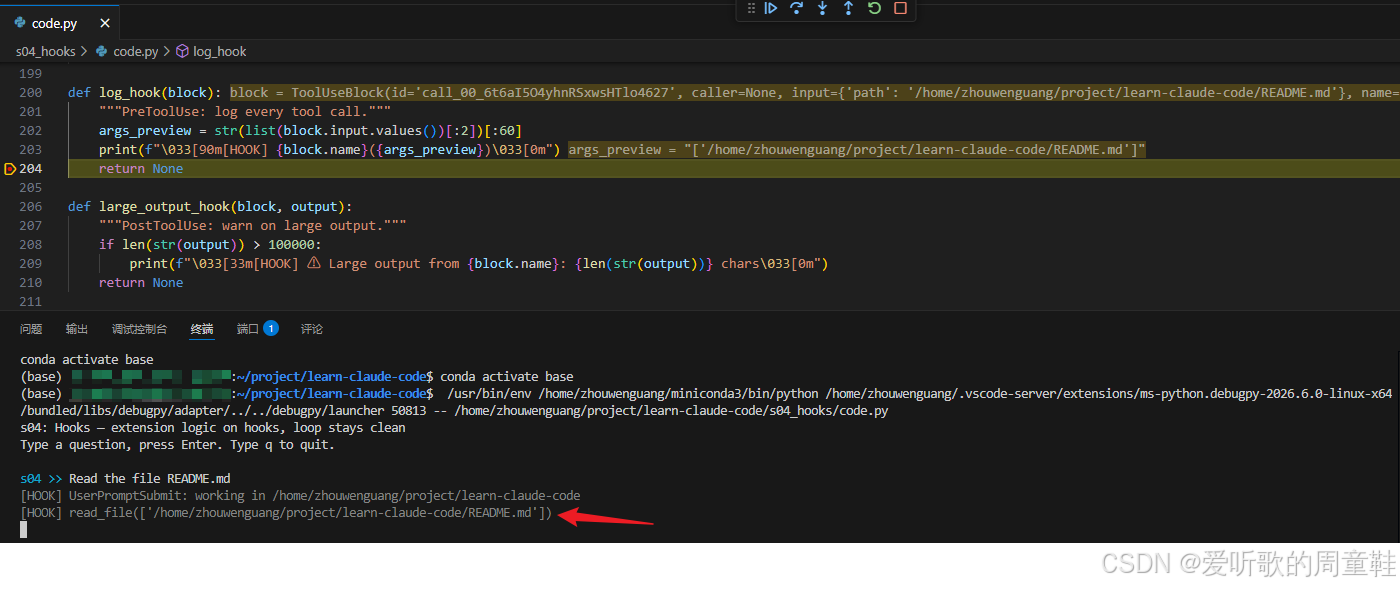The width and height of the screenshot is (1400, 589).
Task: Open the log_hook breadcrumb symbol
Action: click(219, 51)
